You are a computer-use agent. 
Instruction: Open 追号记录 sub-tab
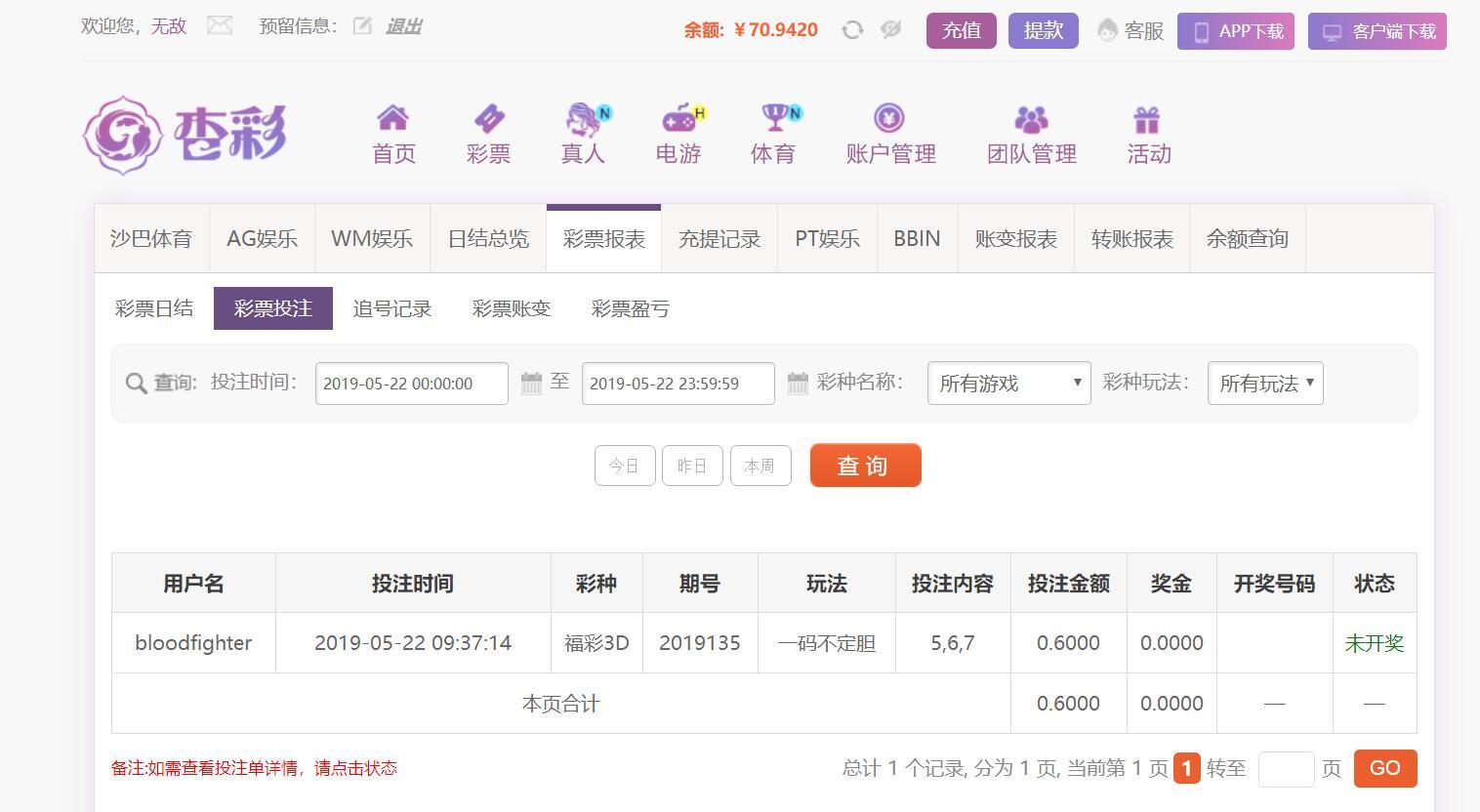[392, 308]
